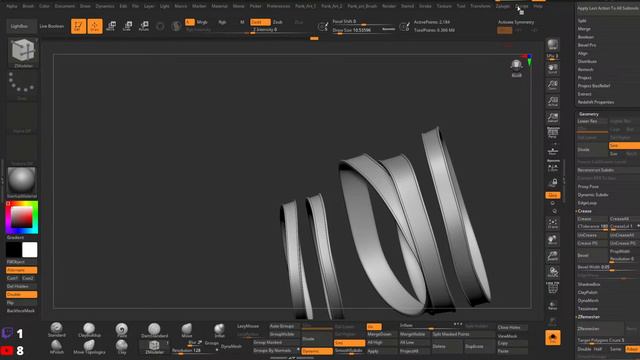Image resolution: width=640 pixels, height=360 pixels.
Task: Open the Brush menu
Action: (28, 6)
